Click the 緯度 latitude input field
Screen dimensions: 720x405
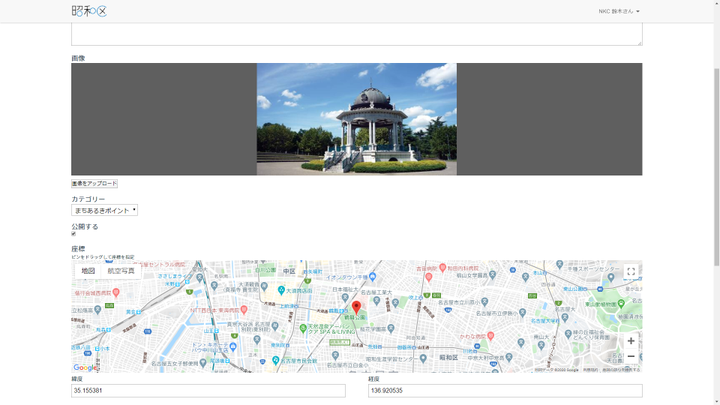[208, 391]
